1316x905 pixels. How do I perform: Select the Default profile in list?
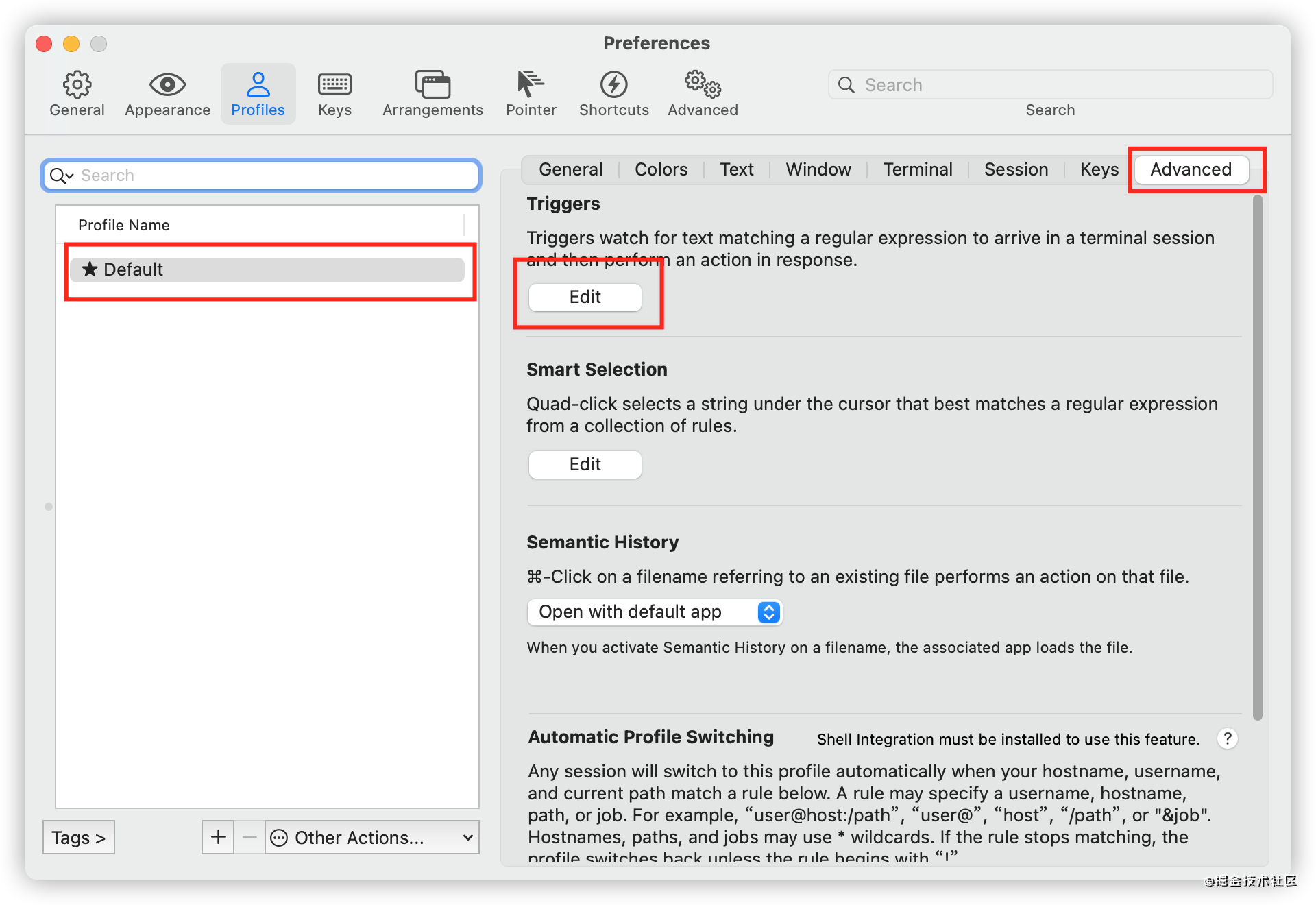click(267, 269)
